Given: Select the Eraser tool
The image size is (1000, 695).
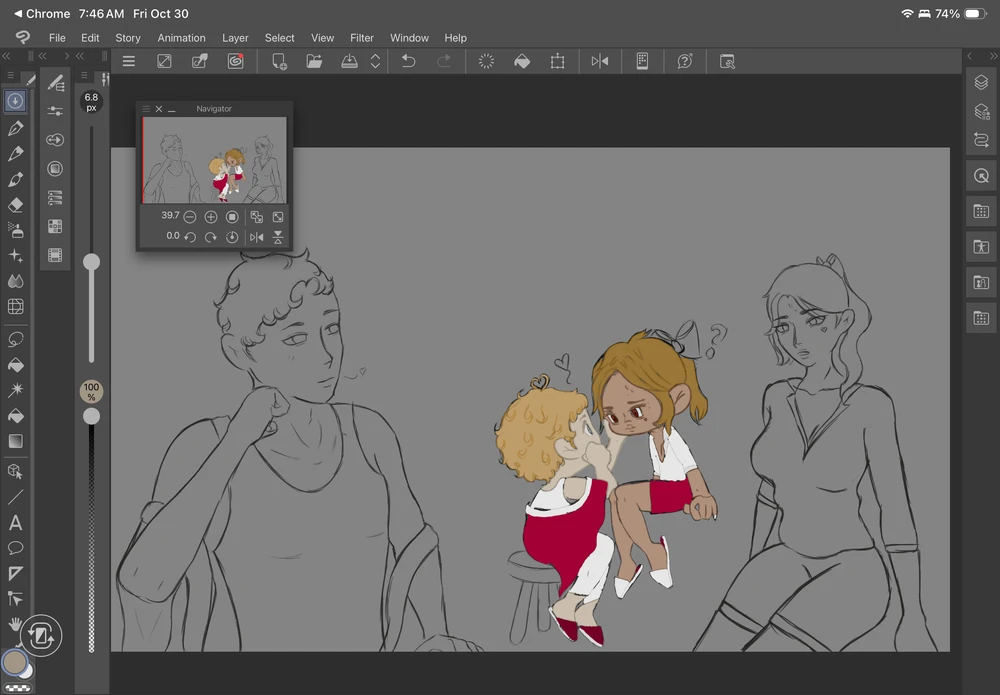Looking at the screenshot, I should [15, 205].
